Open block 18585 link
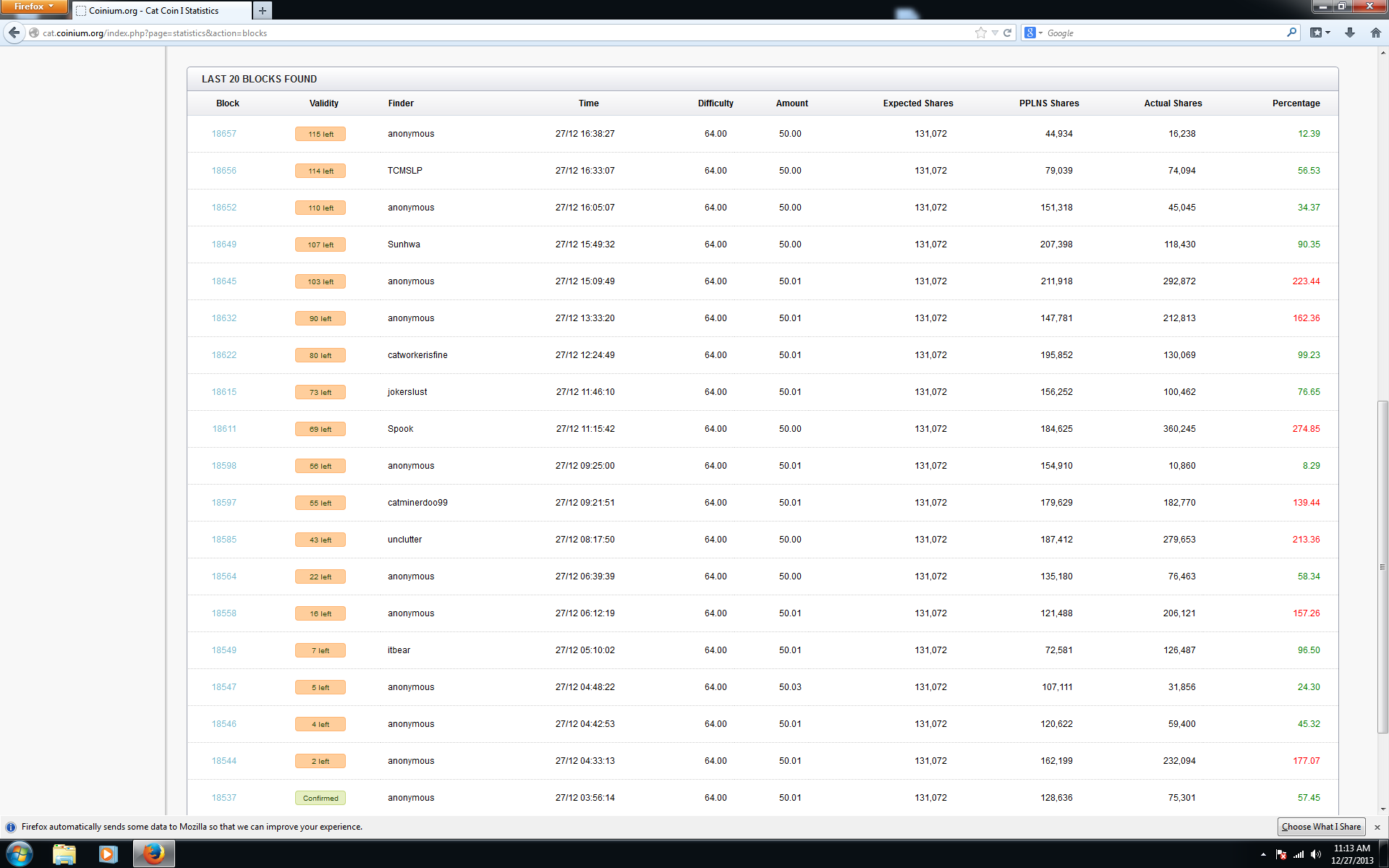1389x868 pixels. (224, 540)
